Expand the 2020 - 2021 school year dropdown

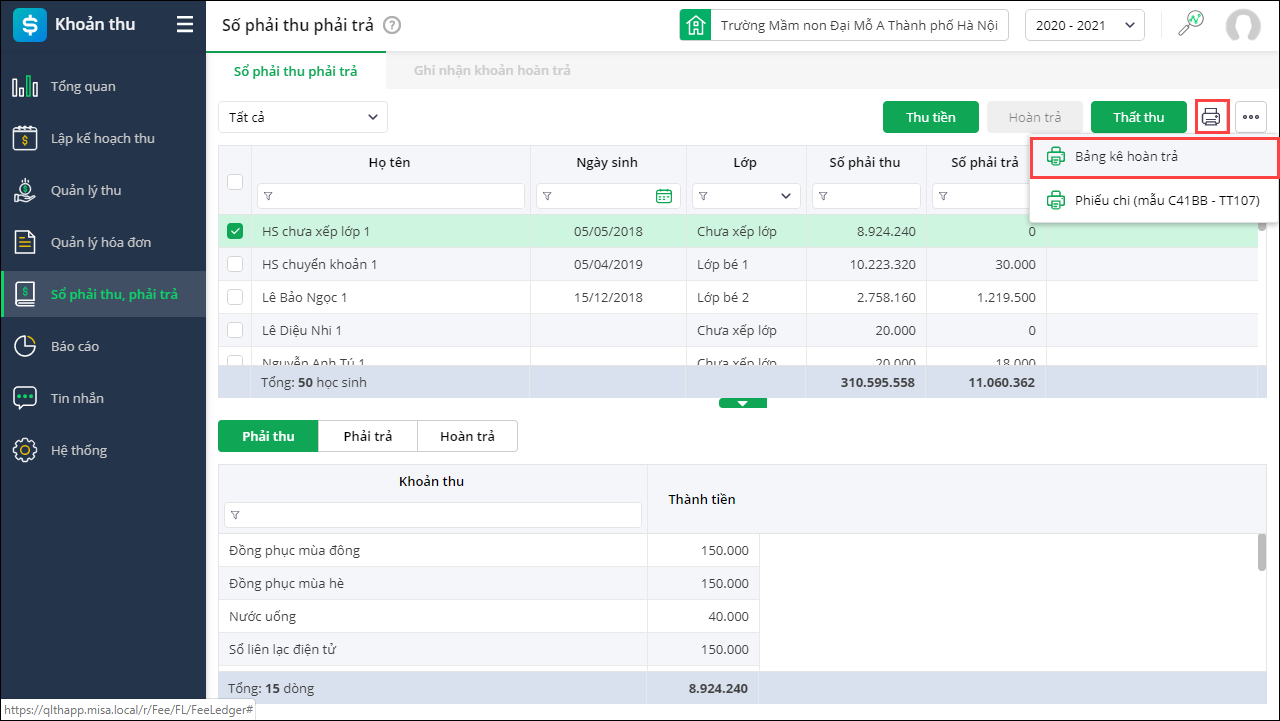[x=1085, y=26]
